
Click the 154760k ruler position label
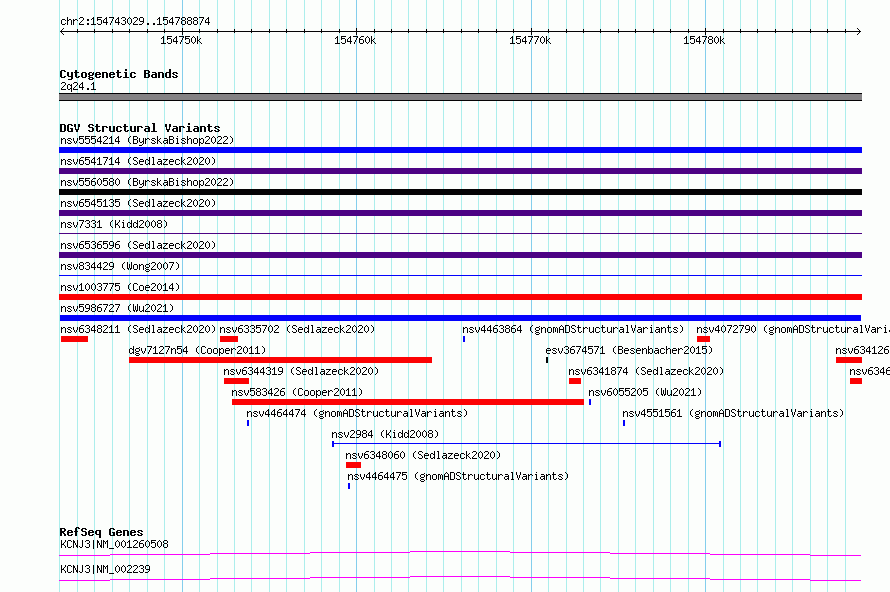(355, 40)
